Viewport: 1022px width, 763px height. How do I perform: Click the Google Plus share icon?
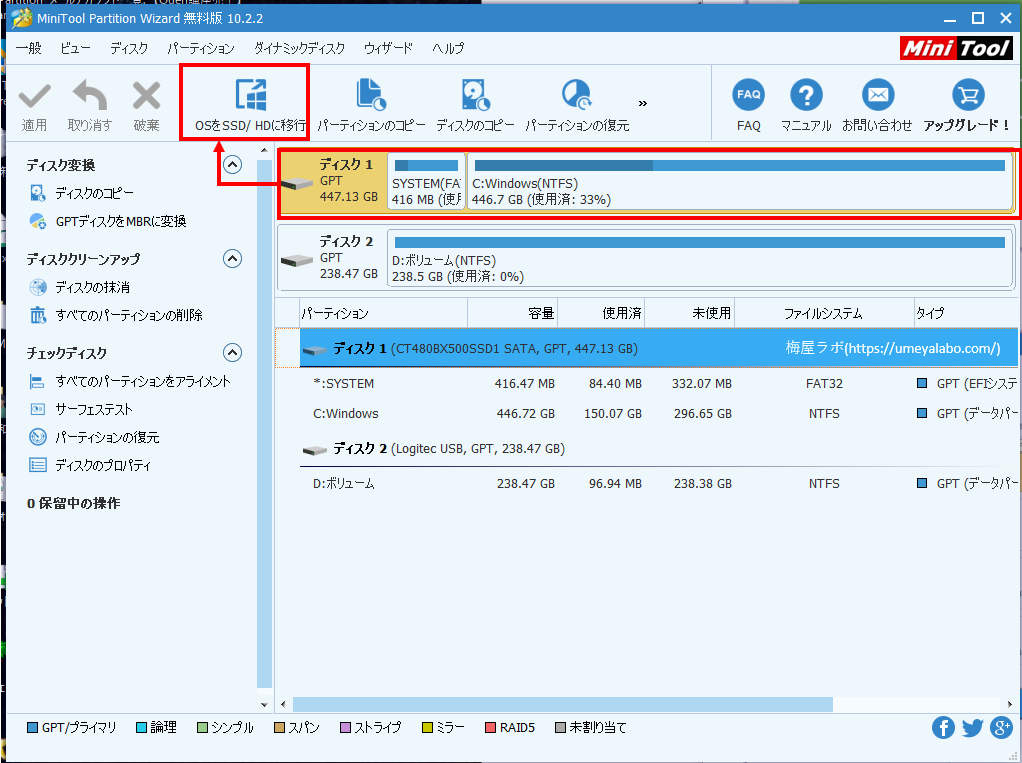[1001, 727]
